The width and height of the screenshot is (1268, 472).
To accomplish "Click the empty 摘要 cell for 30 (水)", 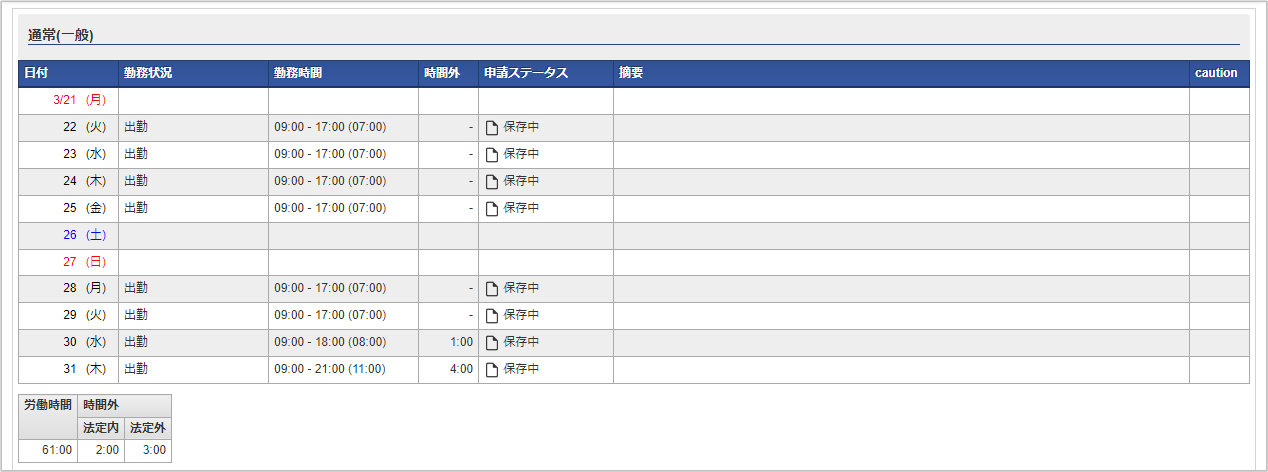I will pyautogui.click(x=901, y=343).
